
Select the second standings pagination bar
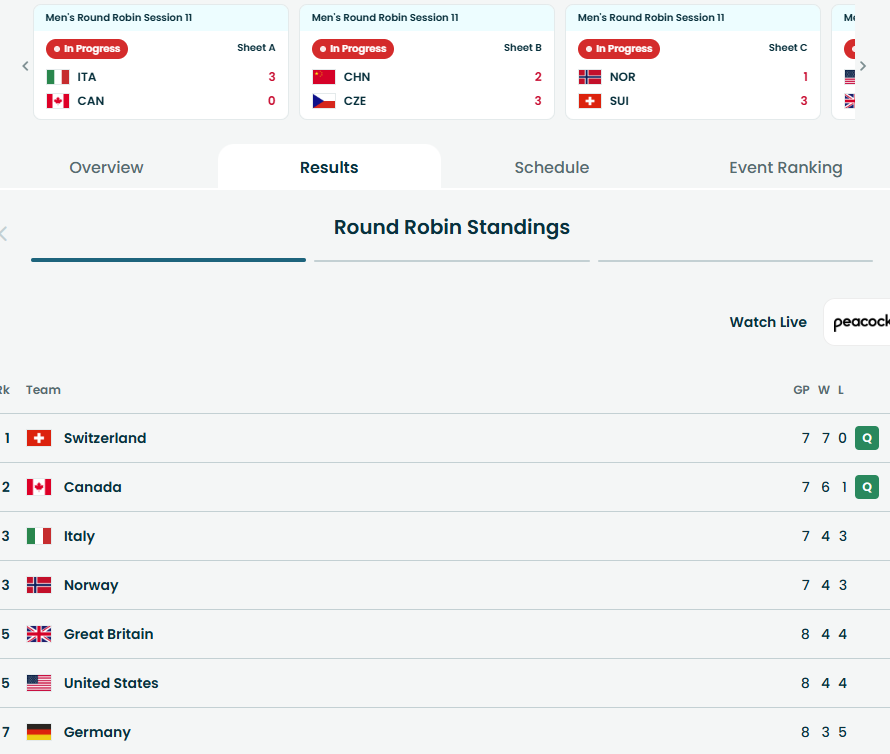click(x=452, y=261)
